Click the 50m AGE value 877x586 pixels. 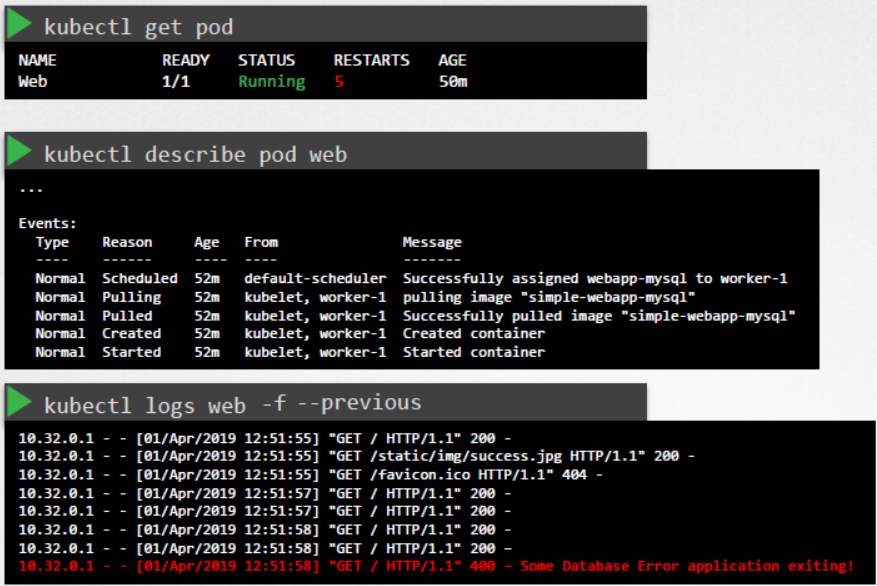tap(452, 81)
